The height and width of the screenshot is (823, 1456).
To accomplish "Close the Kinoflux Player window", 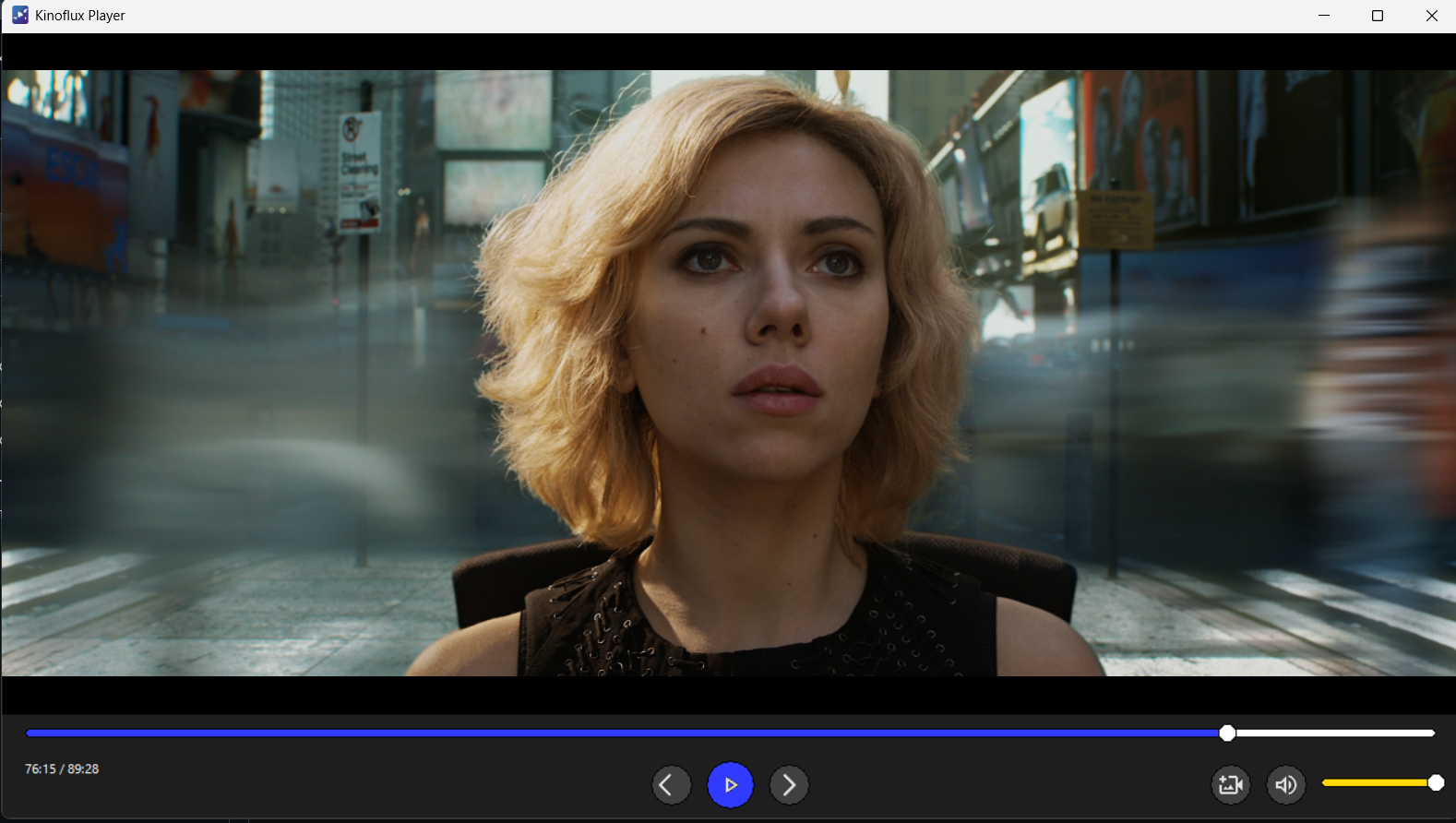I will 1431,16.
